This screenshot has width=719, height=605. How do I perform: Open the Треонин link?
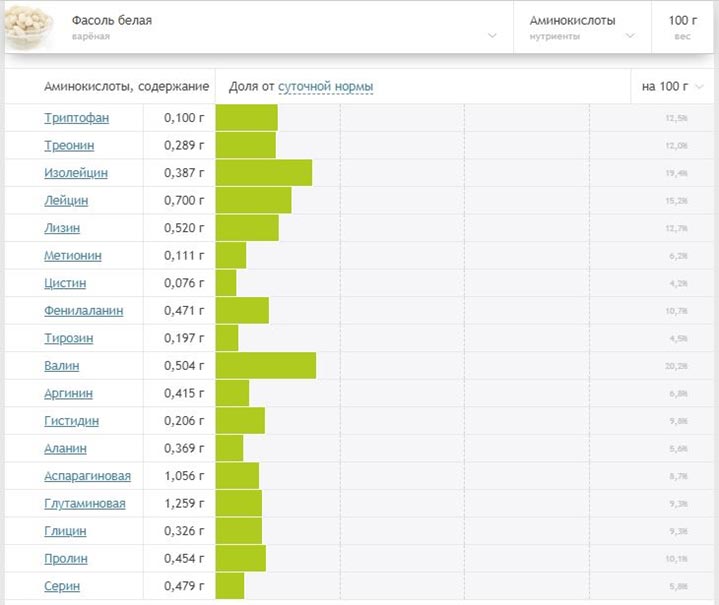pyautogui.click(x=69, y=145)
